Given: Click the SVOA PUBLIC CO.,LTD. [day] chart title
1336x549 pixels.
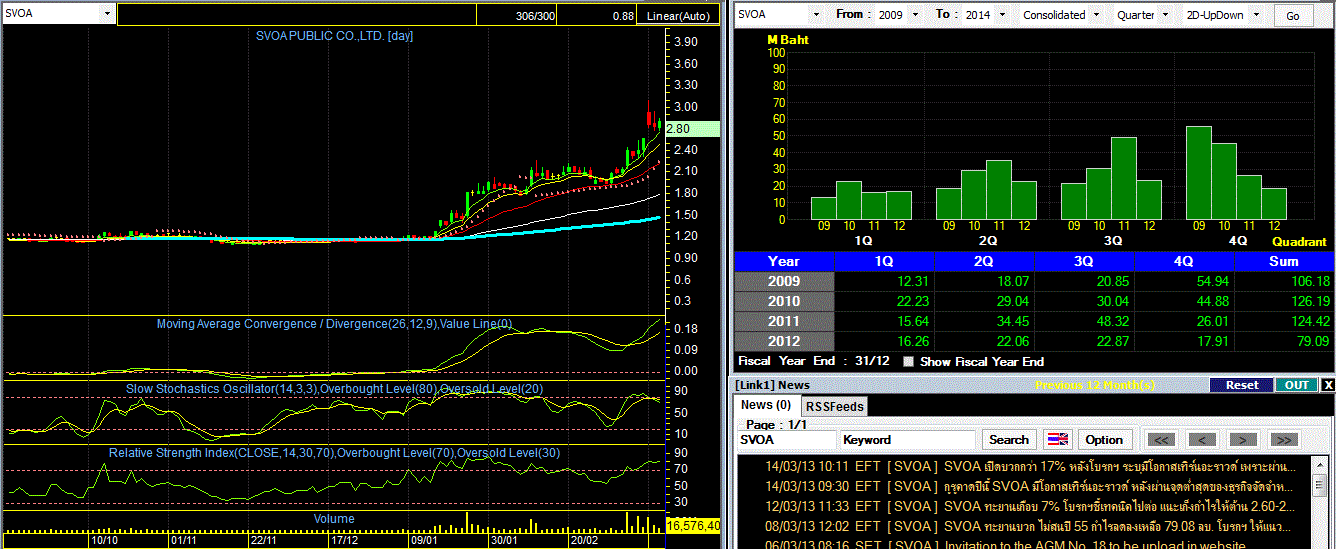Looking at the screenshot, I should click(333, 36).
